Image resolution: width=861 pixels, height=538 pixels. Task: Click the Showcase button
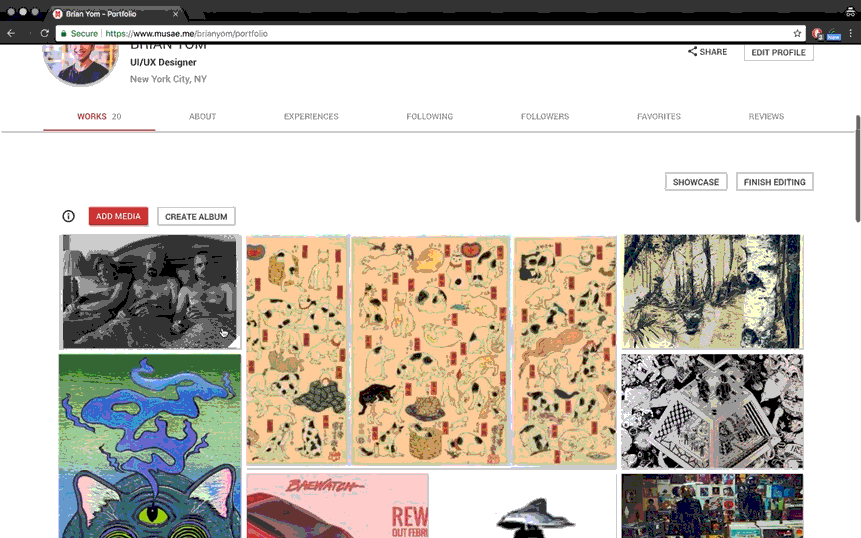[695, 182]
